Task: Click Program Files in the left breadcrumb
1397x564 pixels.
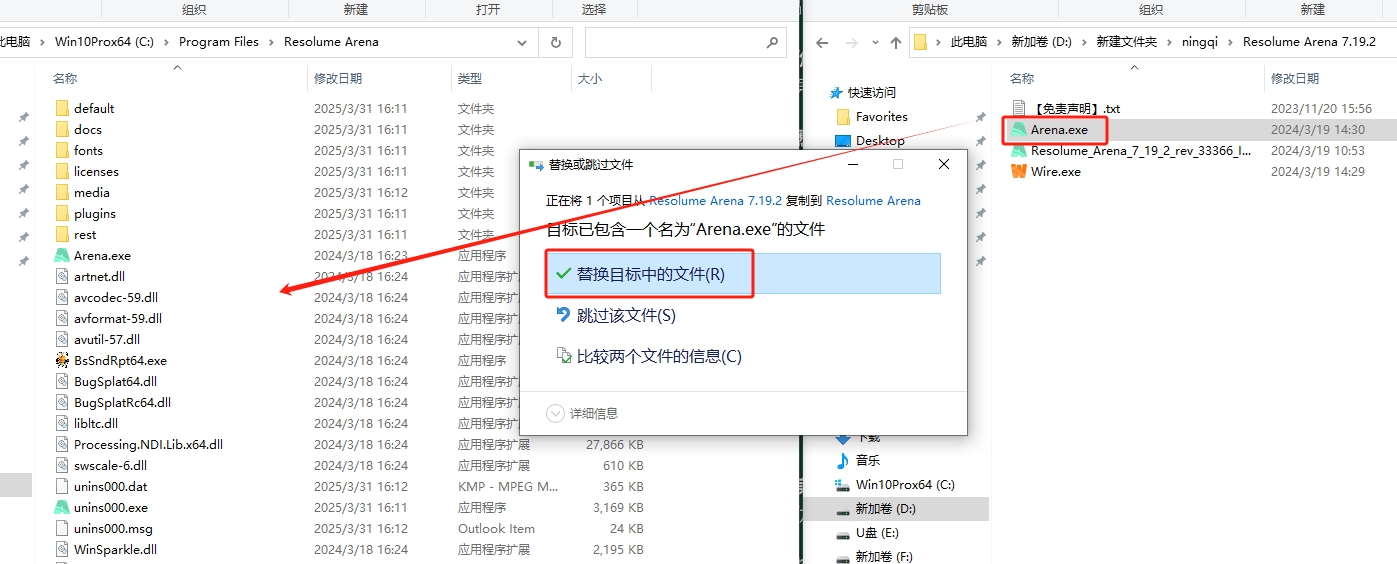Action: pyautogui.click(x=218, y=42)
